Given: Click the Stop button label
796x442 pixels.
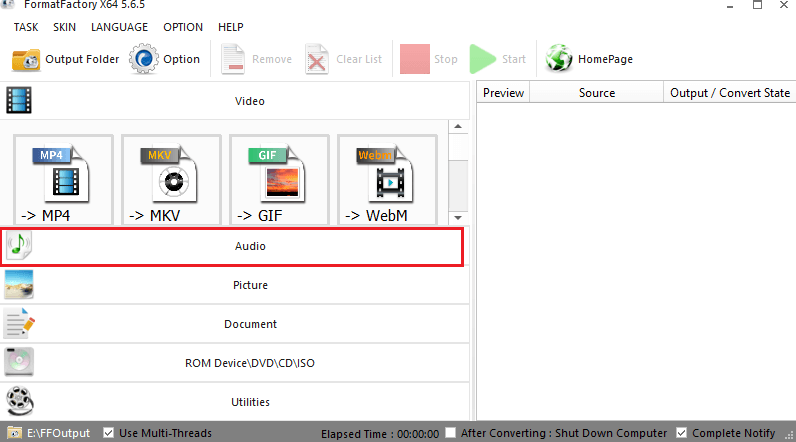Looking at the screenshot, I should tap(446, 59).
